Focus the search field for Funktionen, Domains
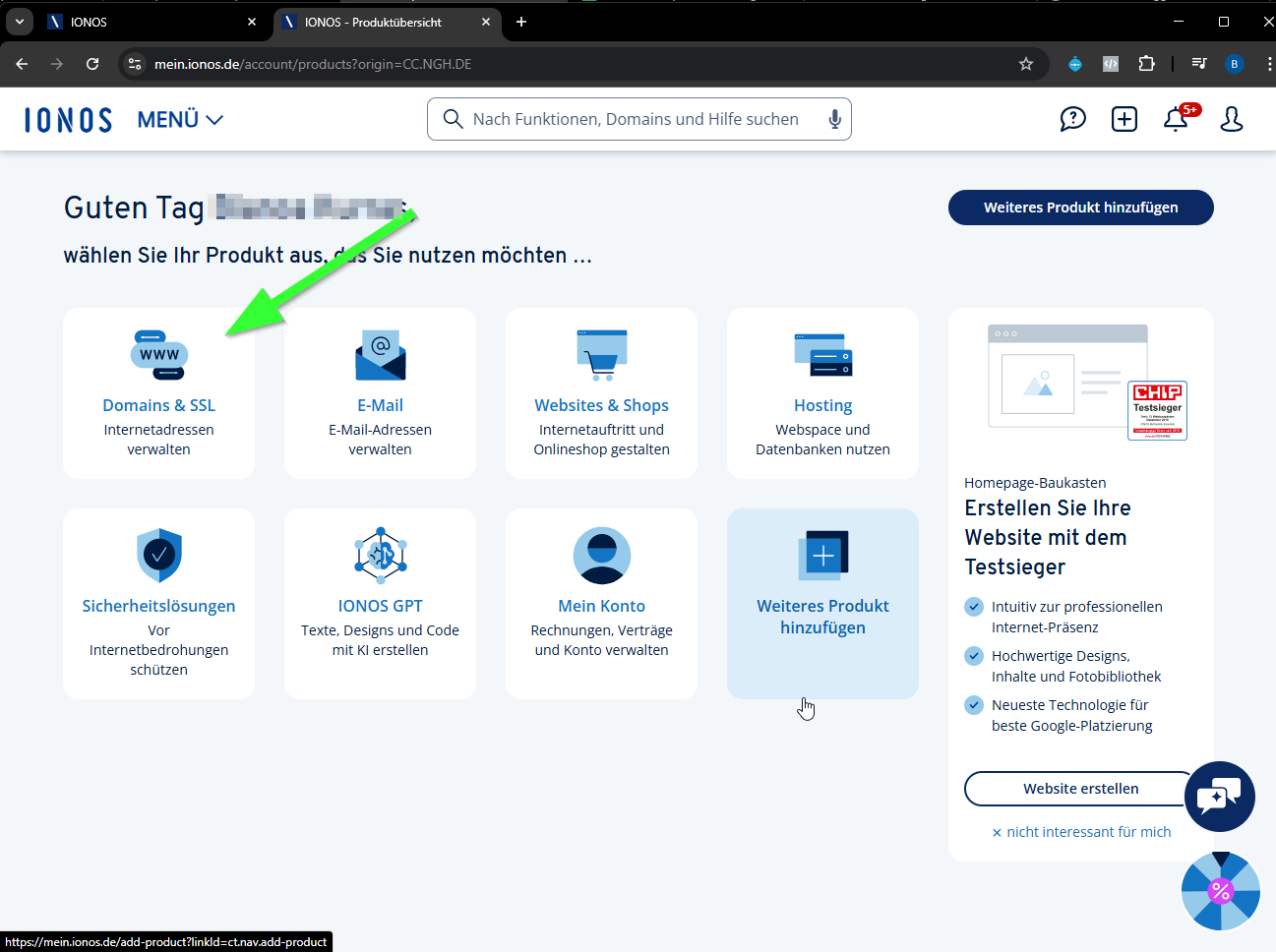 [x=639, y=119]
